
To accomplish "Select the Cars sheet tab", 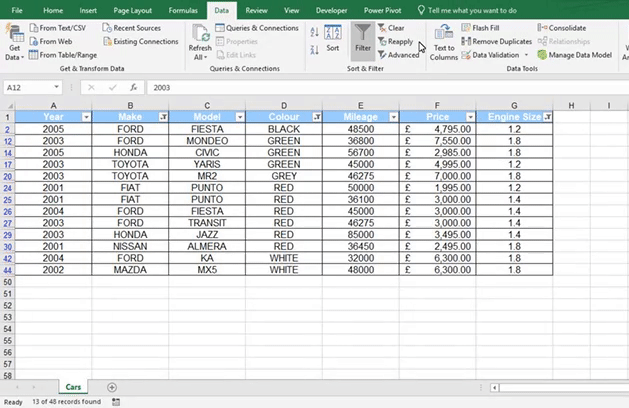I will (x=74, y=387).
